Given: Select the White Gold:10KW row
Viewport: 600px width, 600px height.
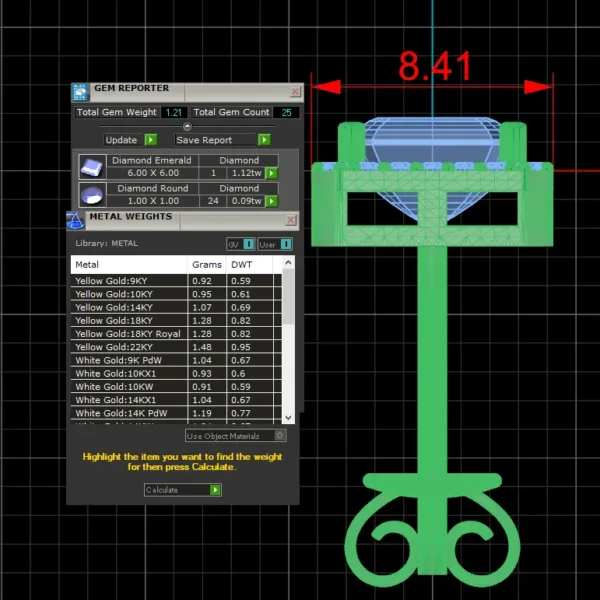Looking at the screenshot, I should pos(176,386).
